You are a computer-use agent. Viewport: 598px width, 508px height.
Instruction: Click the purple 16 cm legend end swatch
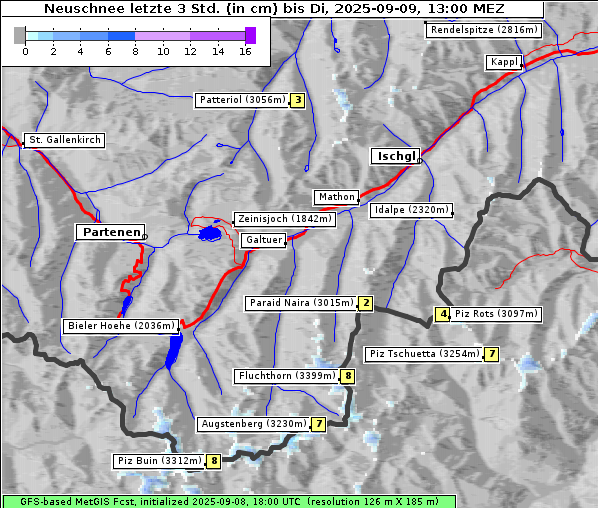pos(251,35)
